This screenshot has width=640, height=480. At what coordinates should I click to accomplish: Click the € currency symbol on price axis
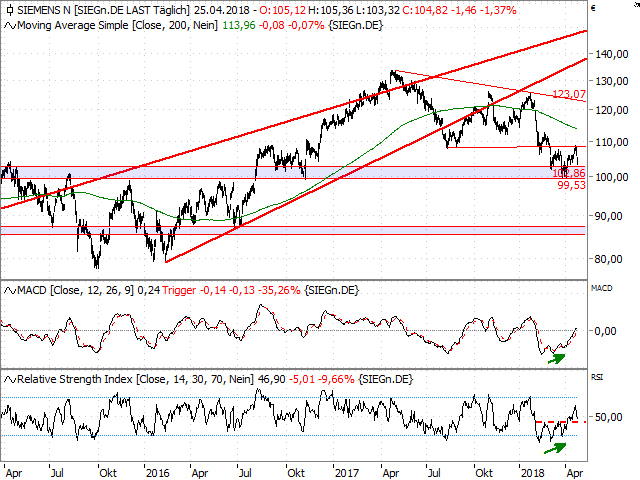click(x=593, y=8)
